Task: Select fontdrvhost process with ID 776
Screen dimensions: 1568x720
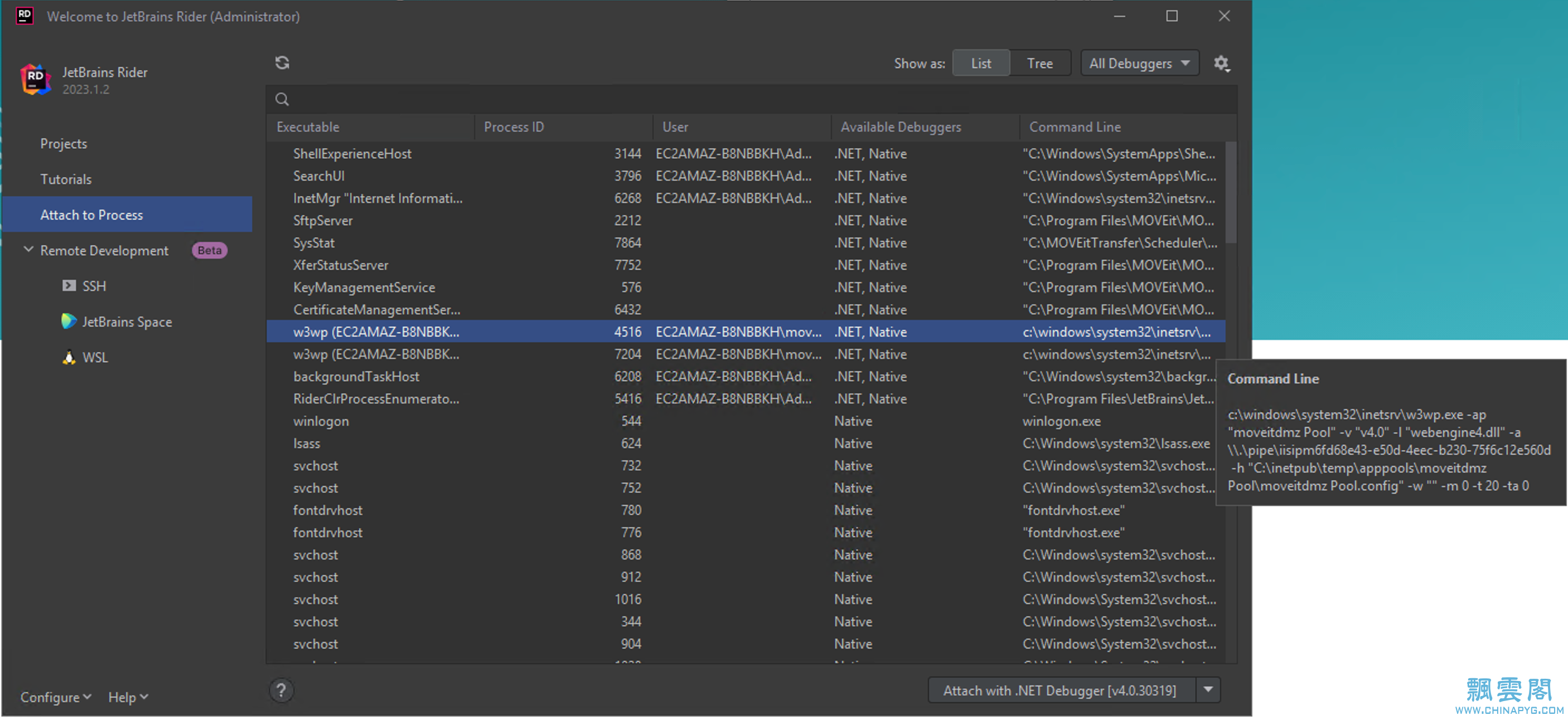Action: click(x=746, y=533)
